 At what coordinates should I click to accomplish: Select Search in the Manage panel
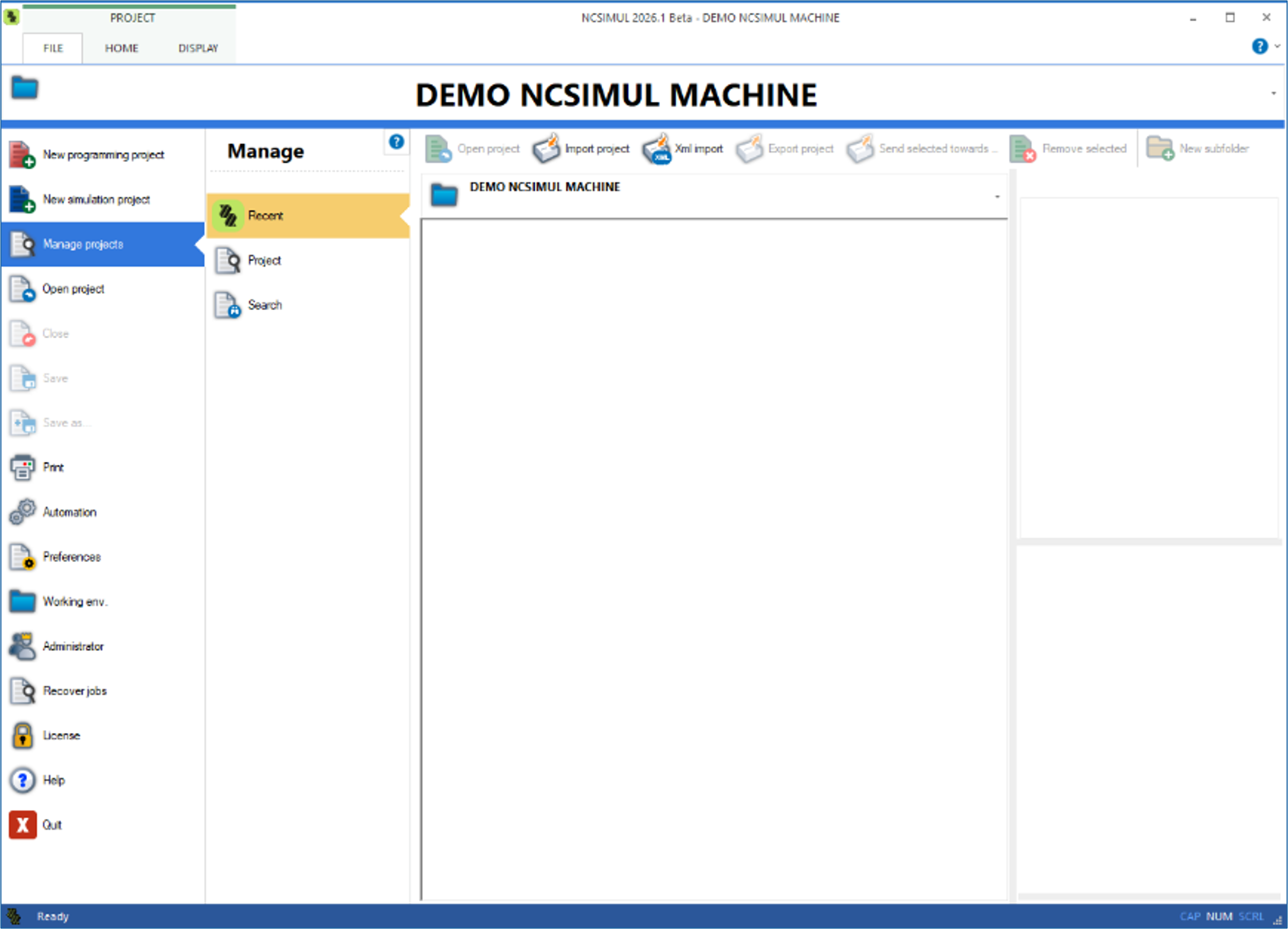(x=308, y=305)
